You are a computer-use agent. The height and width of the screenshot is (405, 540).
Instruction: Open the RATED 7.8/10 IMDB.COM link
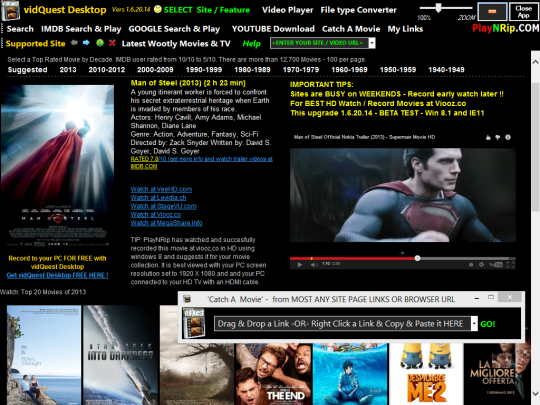201,163
